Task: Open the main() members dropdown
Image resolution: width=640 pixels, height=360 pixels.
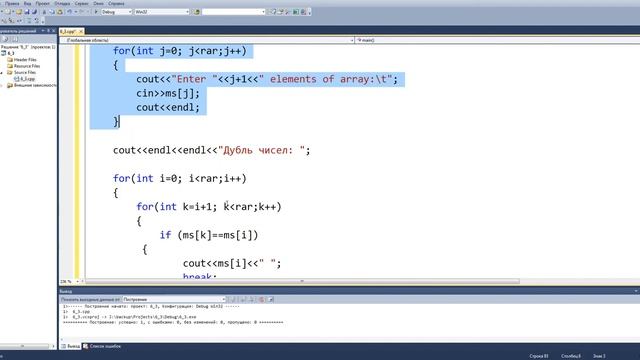Action: point(497,40)
